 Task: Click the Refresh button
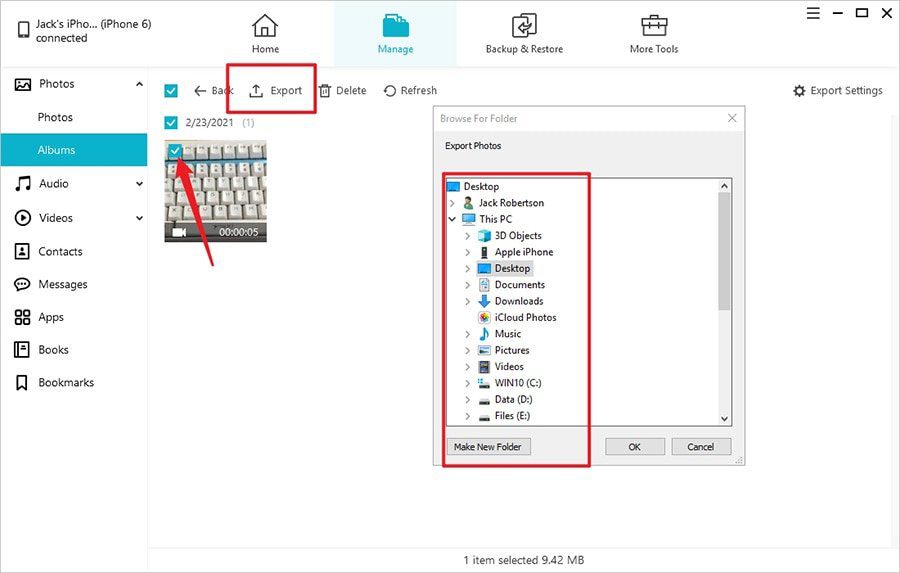pyautogui.click(x=410, y=91)
